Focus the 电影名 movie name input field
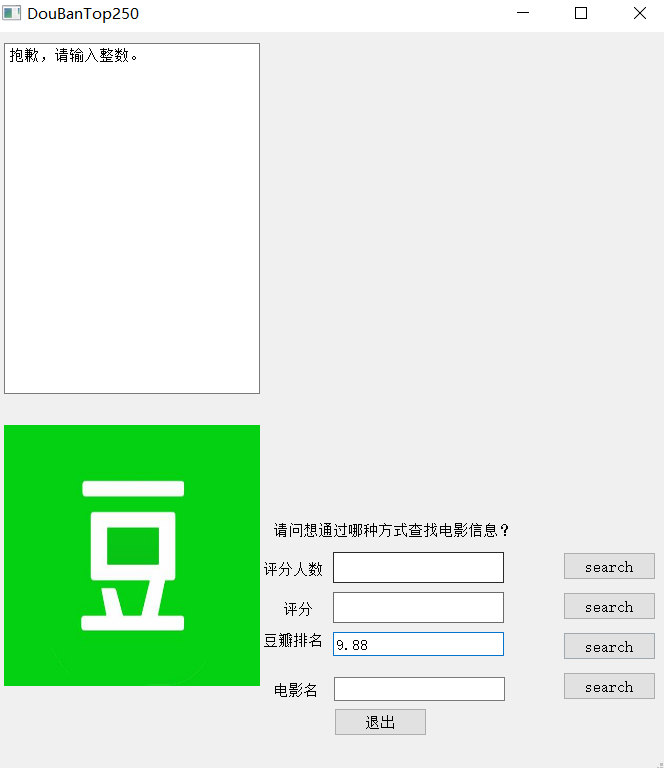The height and width of the screenshot is (768, 664). (419, 689)
